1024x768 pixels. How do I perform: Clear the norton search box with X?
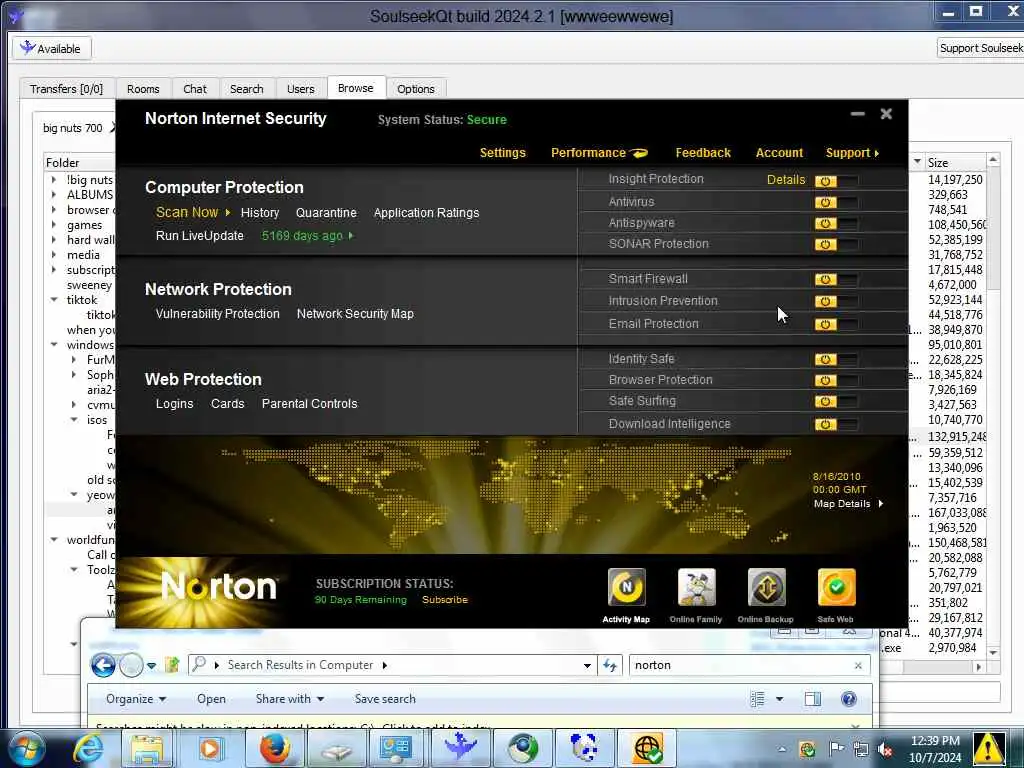(858, 665)
